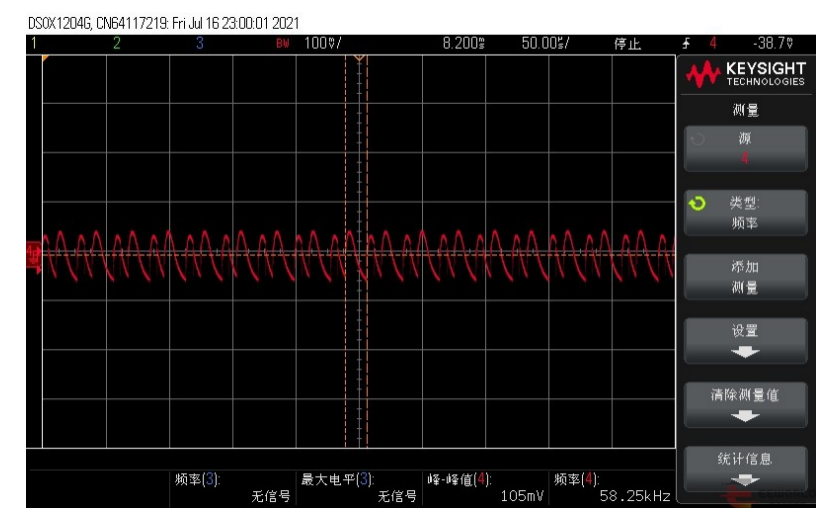Image resolution: width=836 pixels, height=530 pixels.
Task: Click the orange trigger time reference marker
Action: (x=359, y=57)
